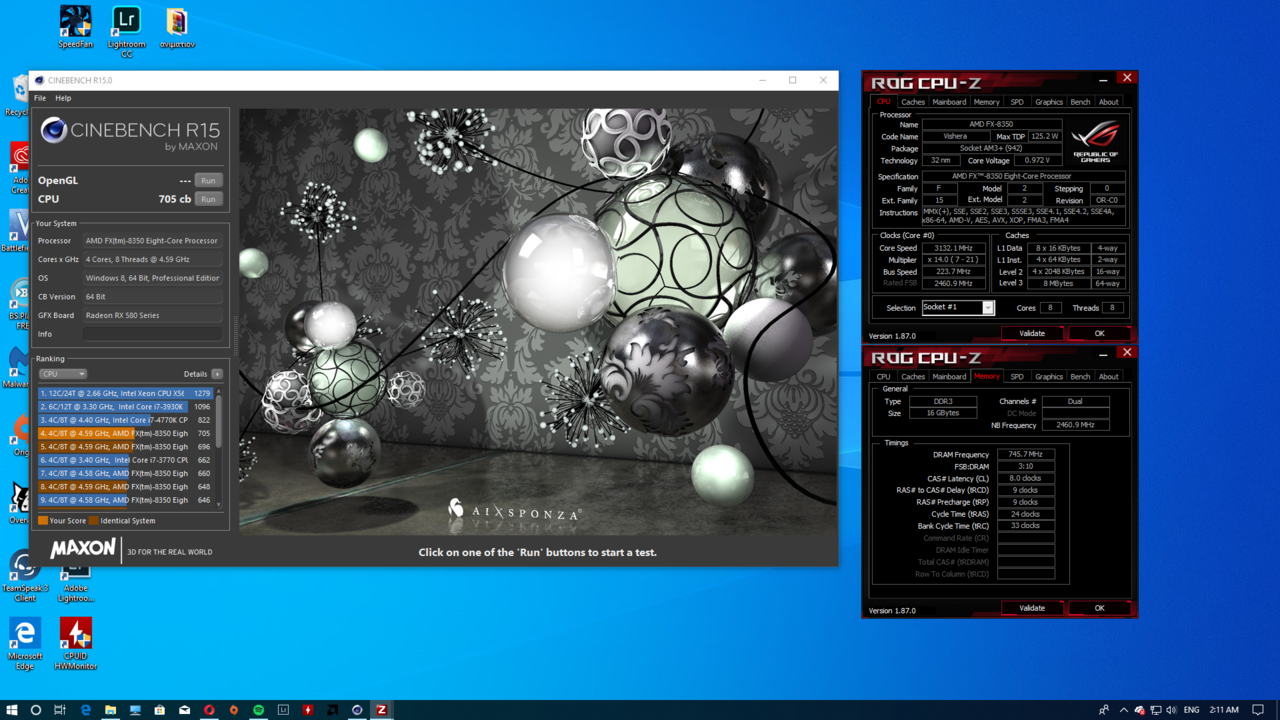Open Spotify from taskbar
Image resolution: width=1280 pixels, height=720 pixels.
[x=258, y=710]
